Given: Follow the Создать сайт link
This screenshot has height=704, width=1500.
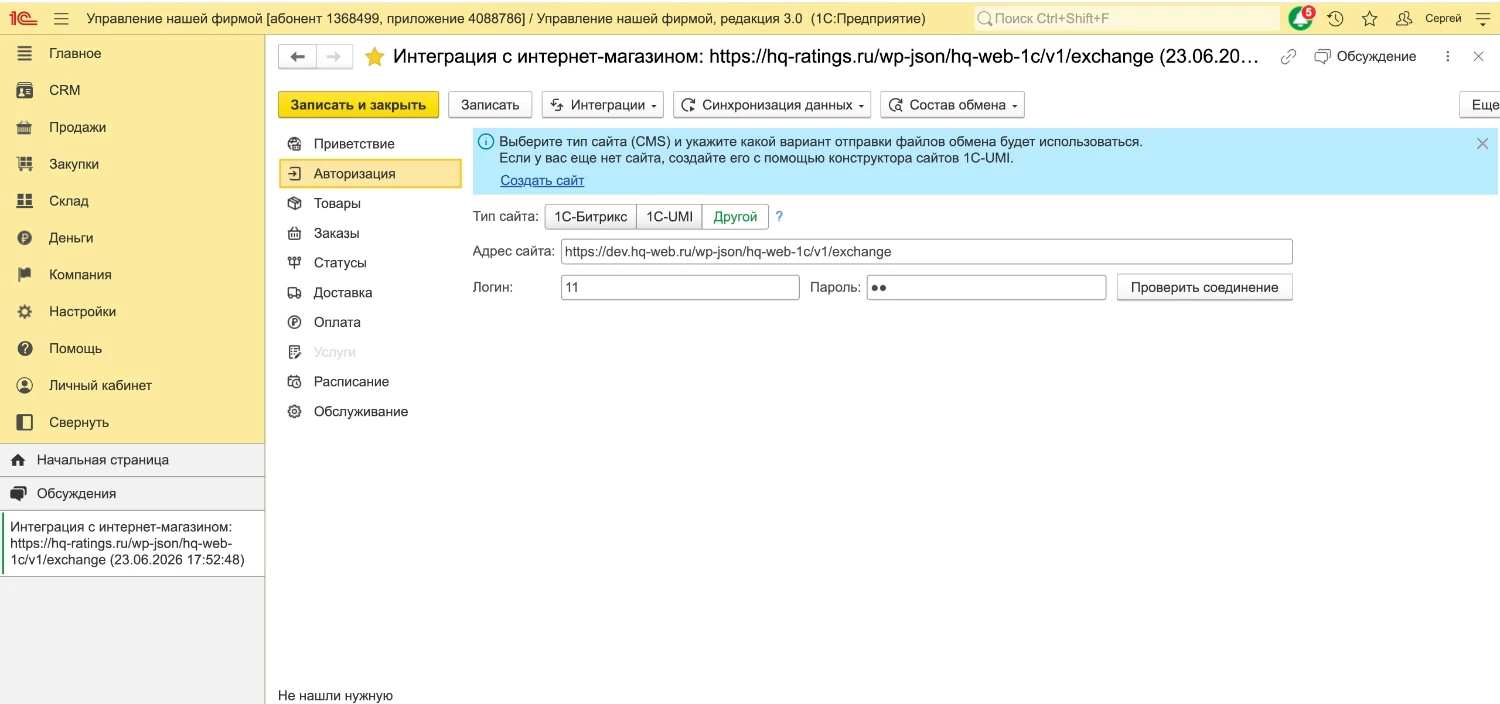Looking at the screenshot, I should (x=542, y=181).
